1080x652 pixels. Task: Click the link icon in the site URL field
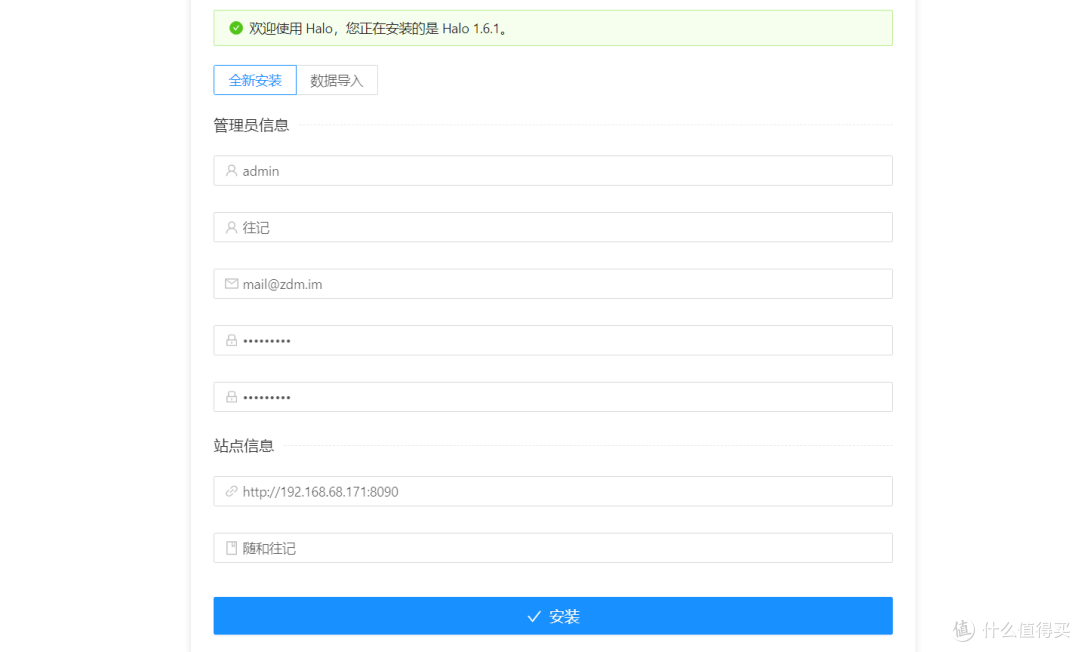(x=229, y=491)
